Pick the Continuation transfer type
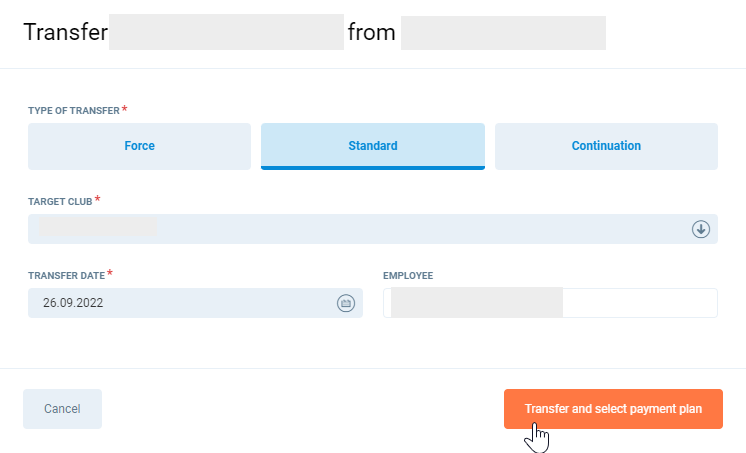Screen dimensions: 746x453 click(x=606, y=146)
